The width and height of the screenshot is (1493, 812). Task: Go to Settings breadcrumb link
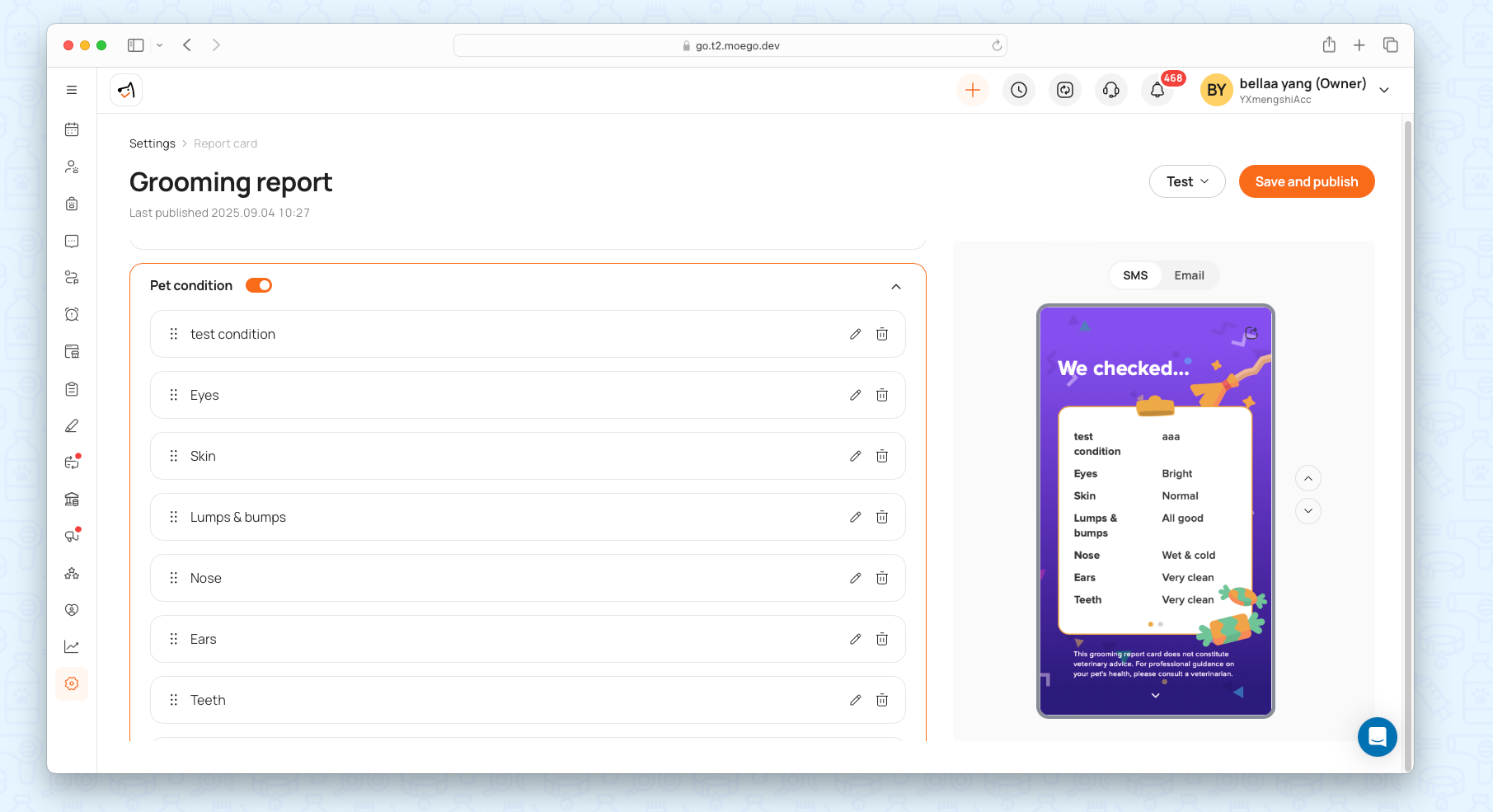coord(153,143)
